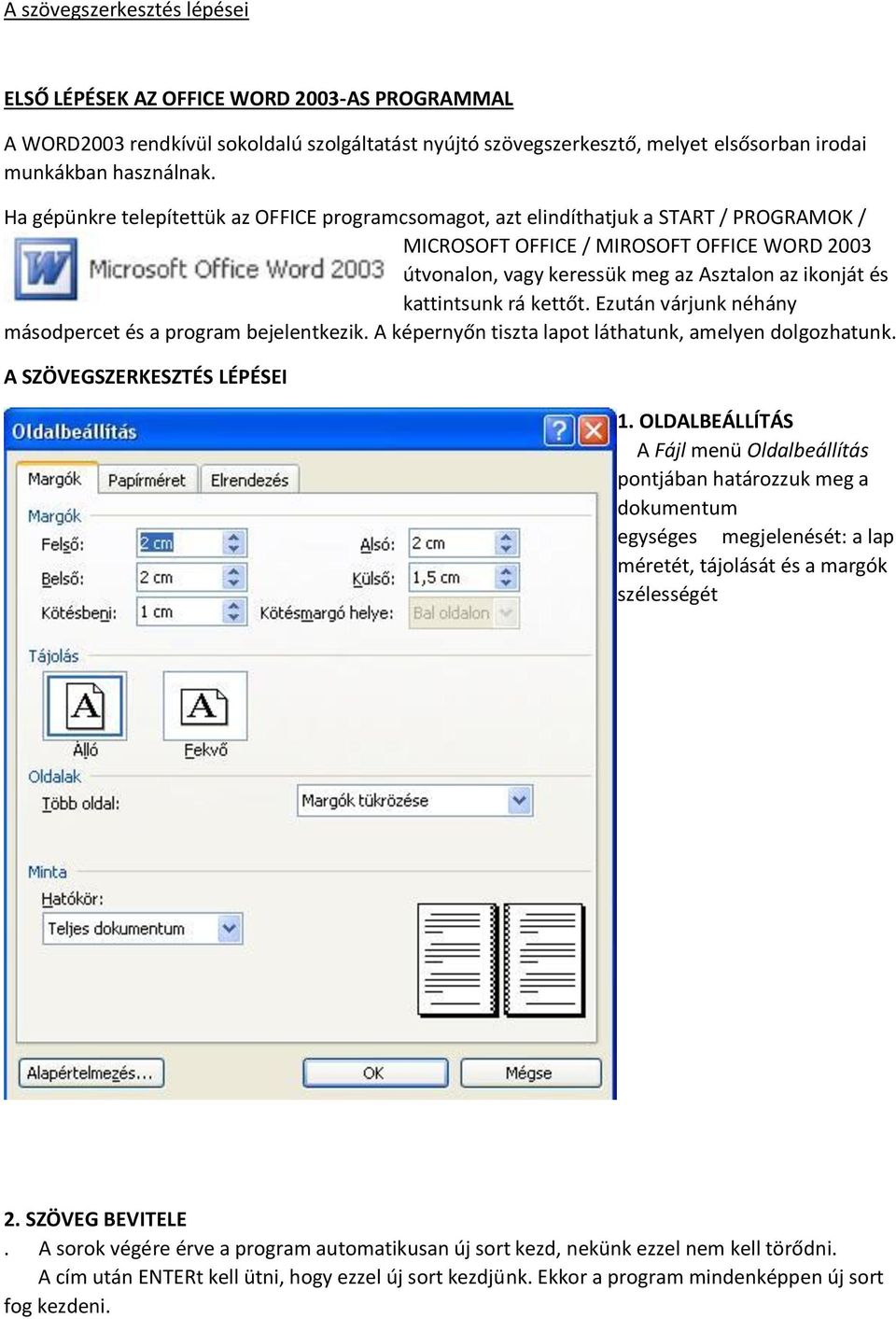Adjust the Felső margin spinner arrows
This screenshot has width=896, height=1319.
click(x=234, y=543)
